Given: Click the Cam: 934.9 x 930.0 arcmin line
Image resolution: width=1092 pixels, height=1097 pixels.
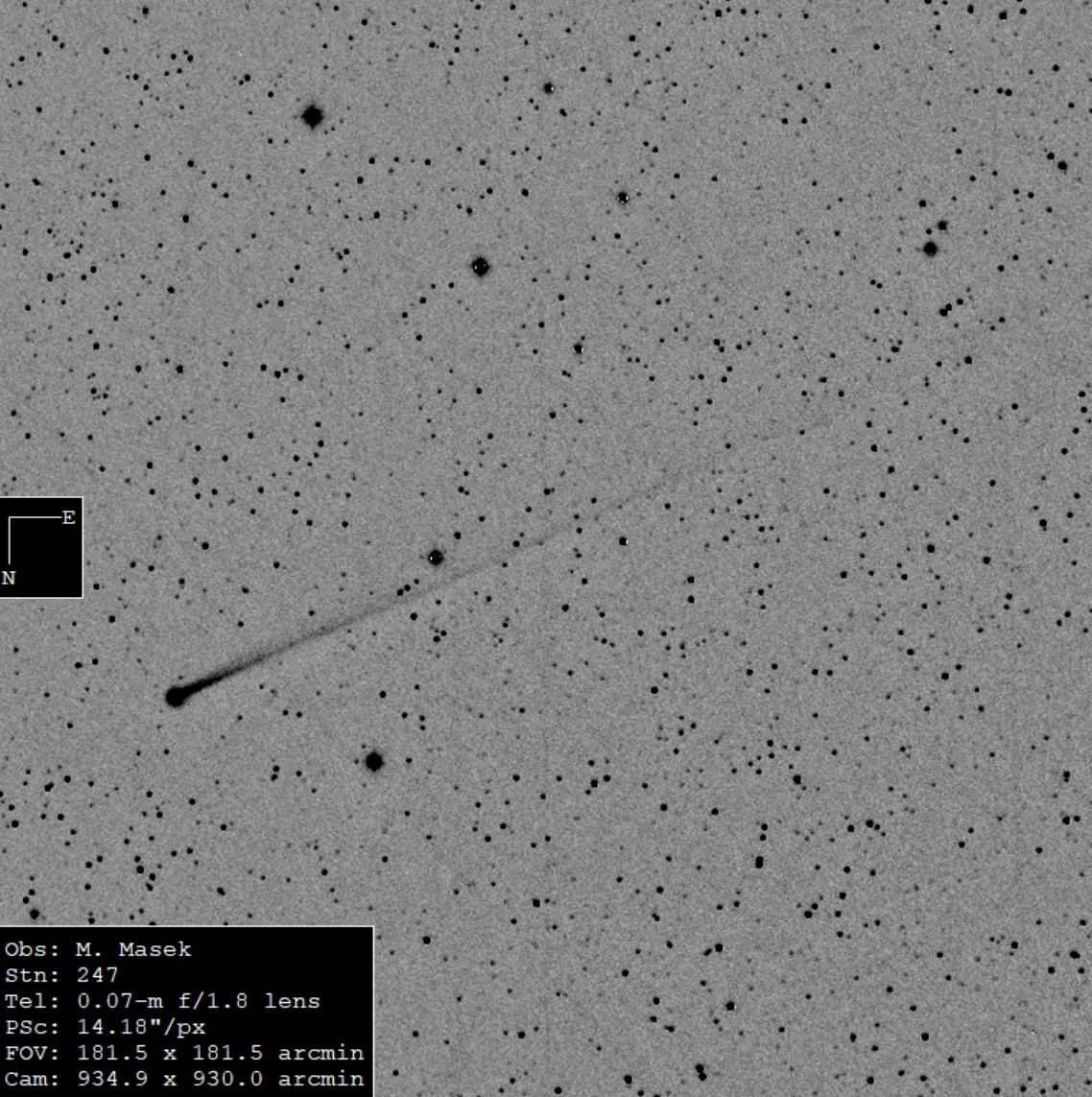Looking at the screenshot, I should click(x=183, y=1079).
